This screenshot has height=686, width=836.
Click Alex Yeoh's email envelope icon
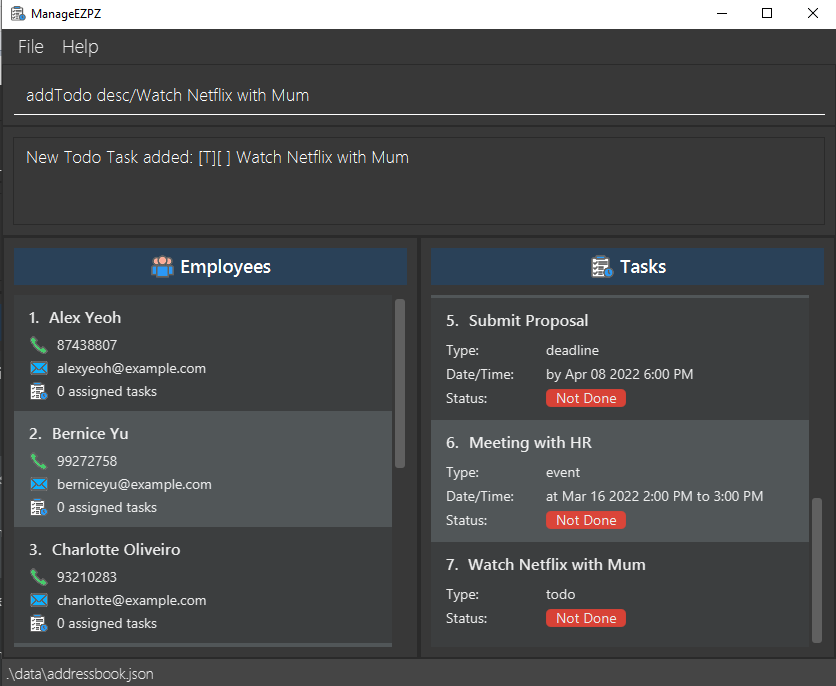click(x=38, y=368)
